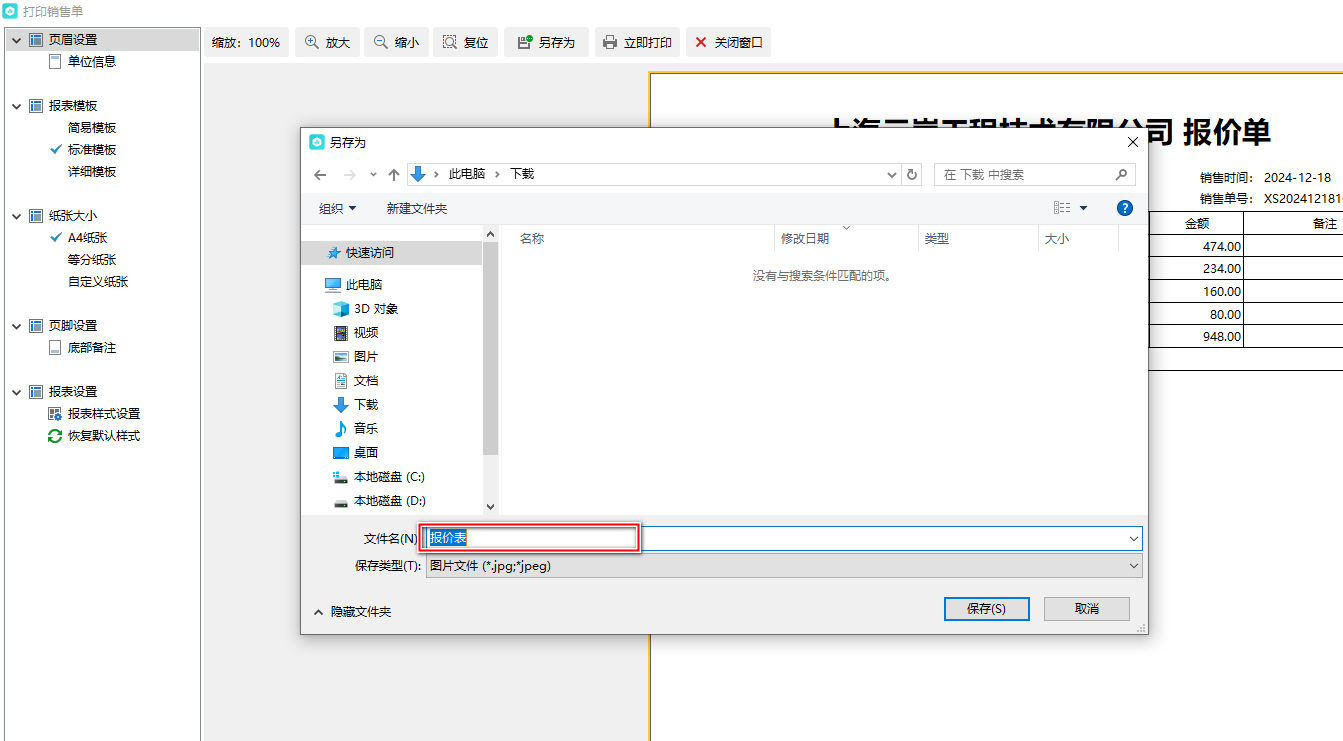Select the standard template (标准模板) option
This screenshot has height=741, width=1343.
[92, 150]
